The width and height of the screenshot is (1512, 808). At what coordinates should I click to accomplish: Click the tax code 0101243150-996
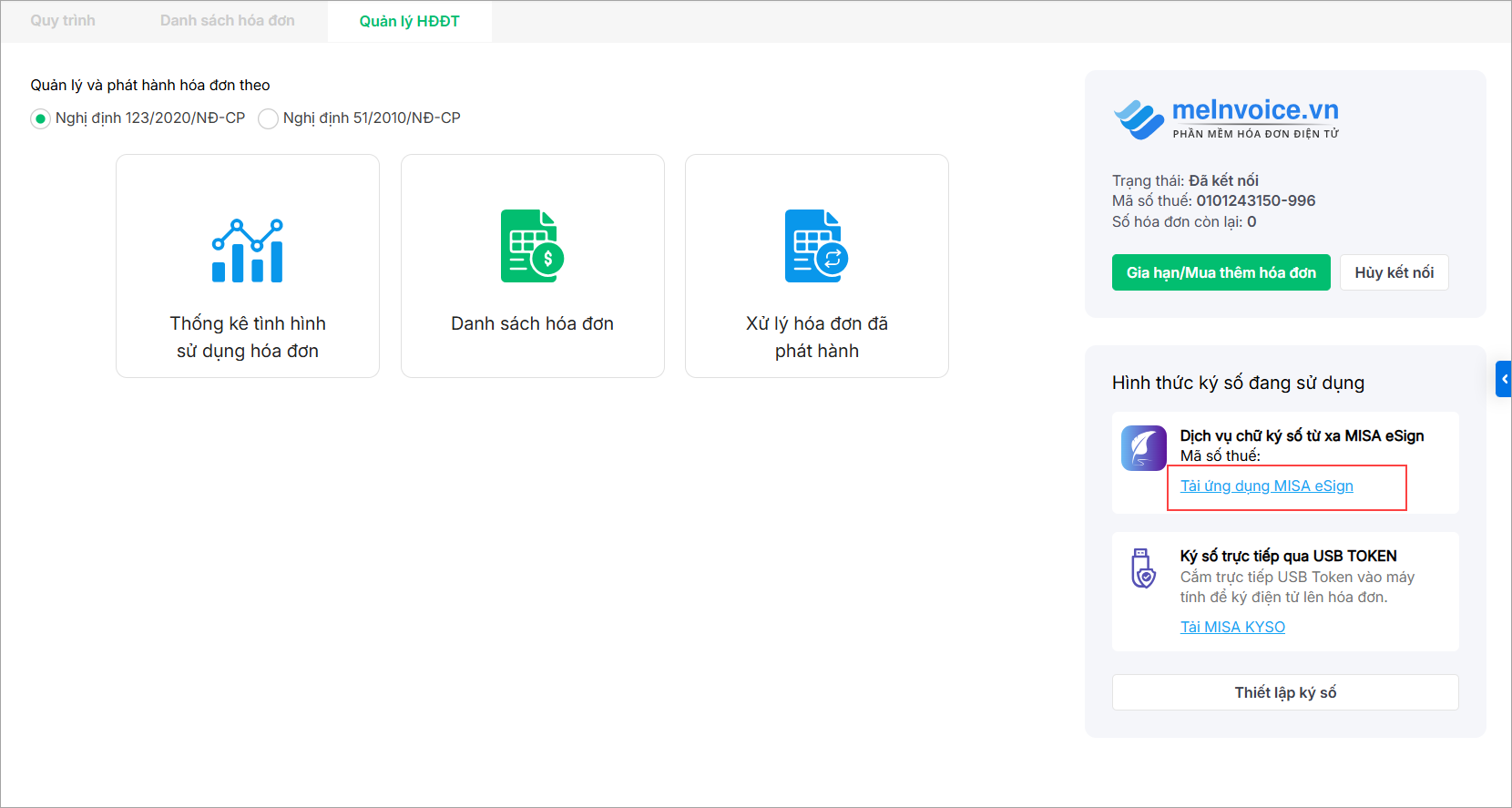(x=1256, y=200)
